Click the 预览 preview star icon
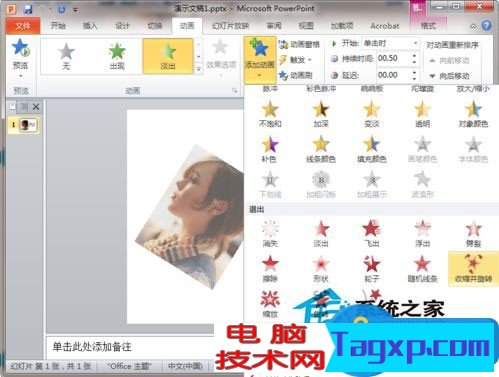 click(x=20, y=48)
